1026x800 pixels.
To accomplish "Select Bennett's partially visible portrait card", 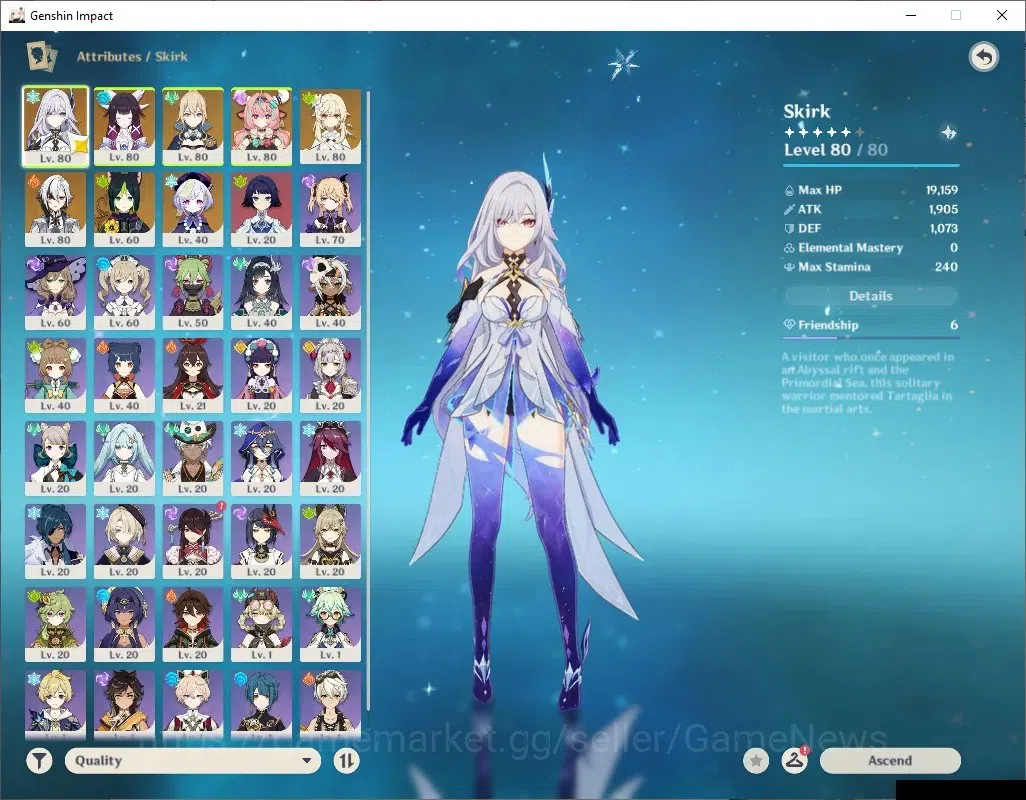I will pos(330,703).
